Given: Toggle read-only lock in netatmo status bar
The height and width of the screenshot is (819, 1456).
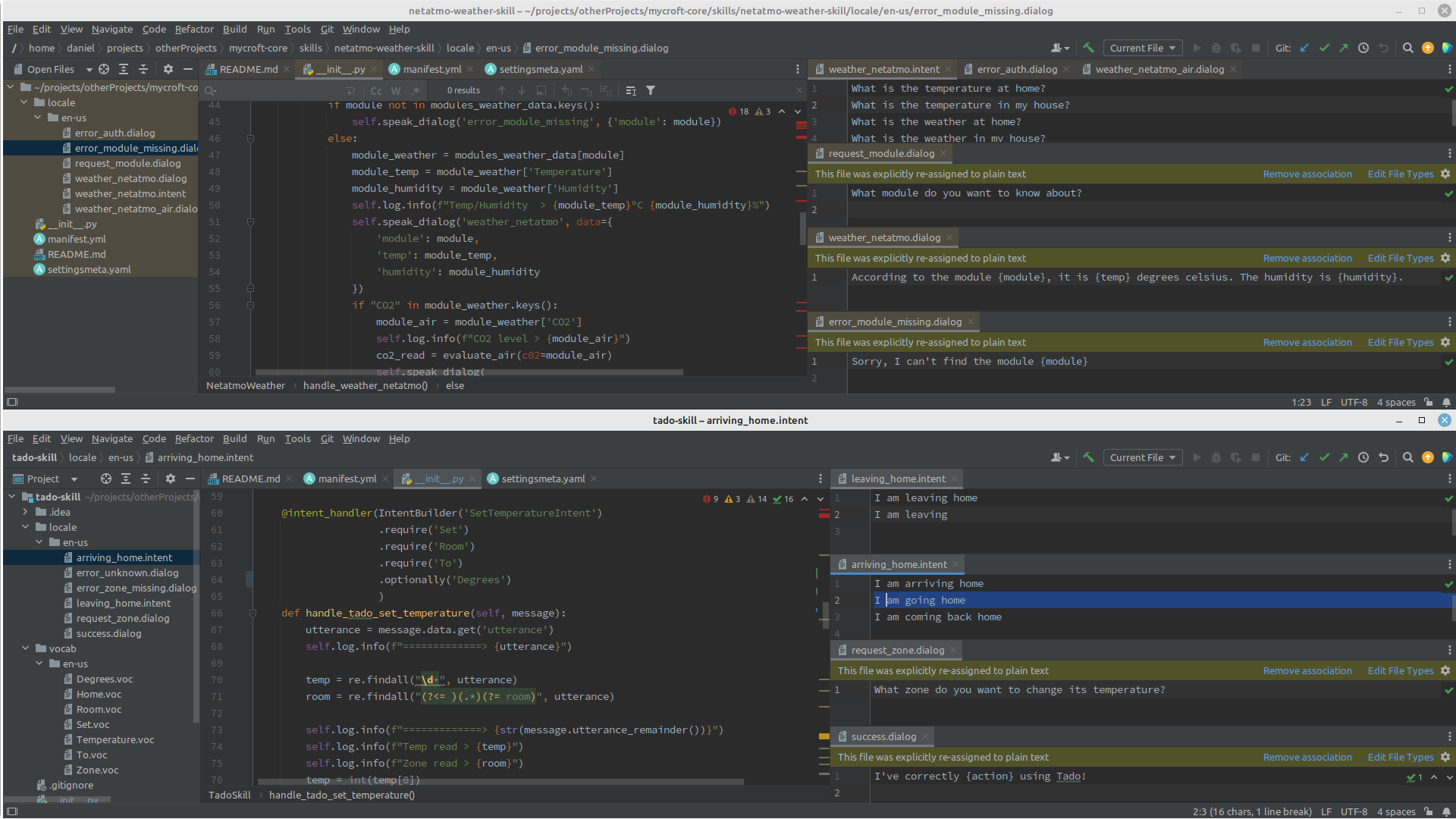Looking at the screenshot, I should (1429, 402).
